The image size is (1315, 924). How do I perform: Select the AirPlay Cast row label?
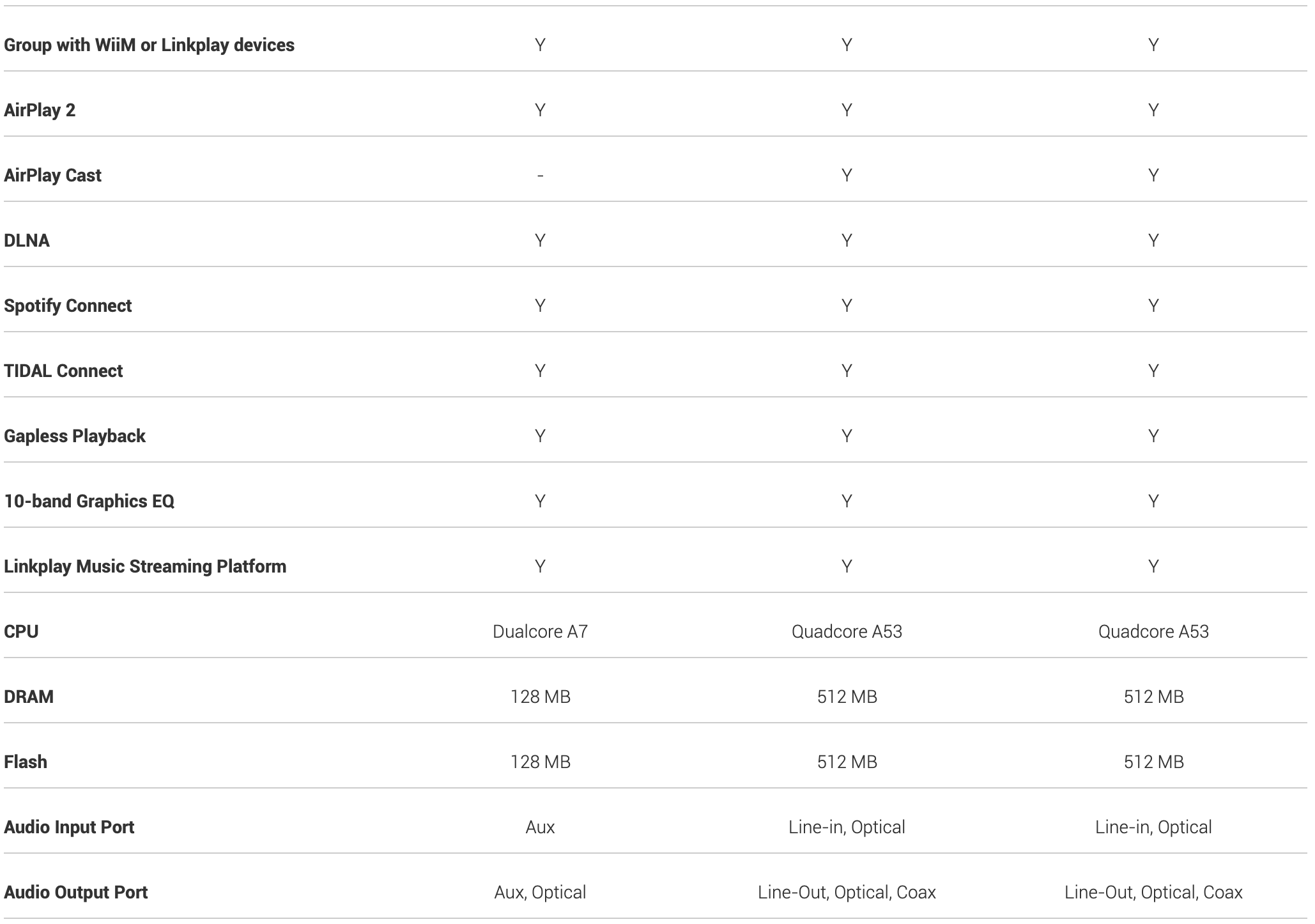point(52,175)
